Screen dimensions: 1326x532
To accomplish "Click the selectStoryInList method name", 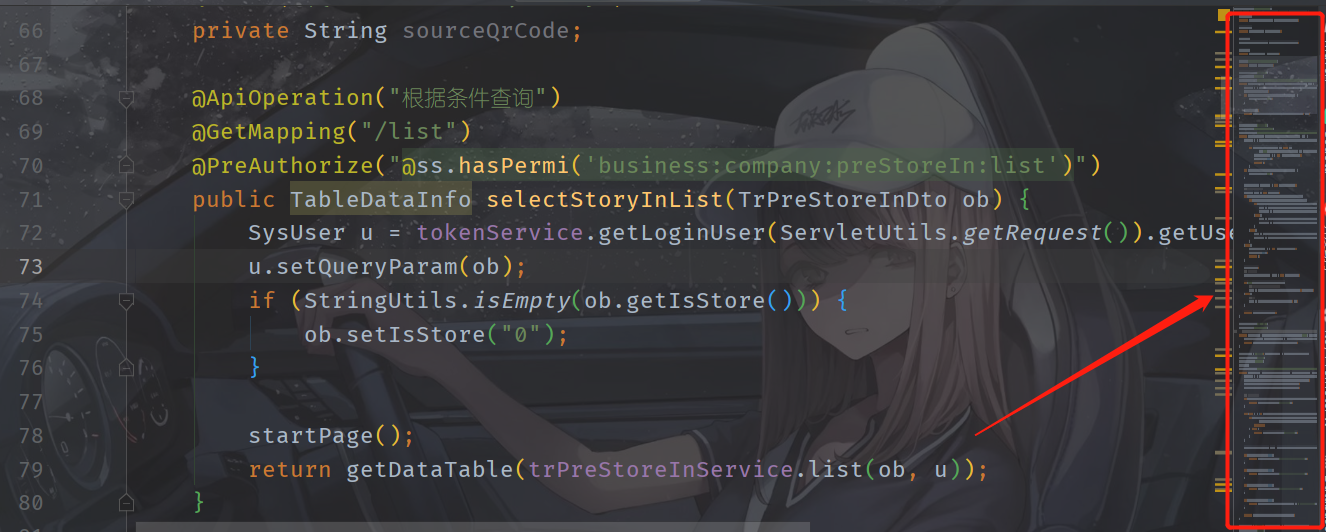I will click(x=605, y=200).
